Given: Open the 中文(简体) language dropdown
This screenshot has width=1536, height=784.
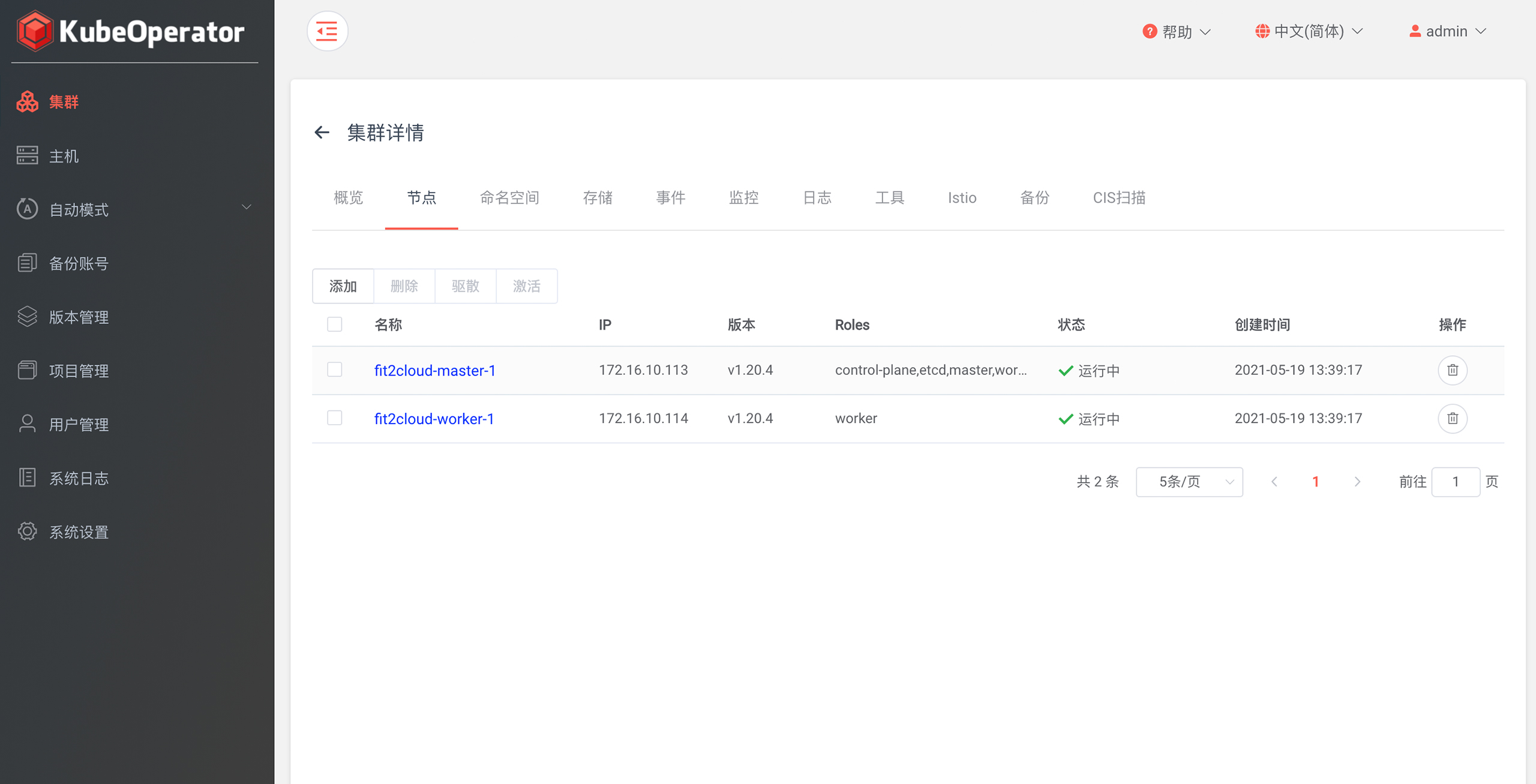Looking at the screenshot, I should 1309,31.
